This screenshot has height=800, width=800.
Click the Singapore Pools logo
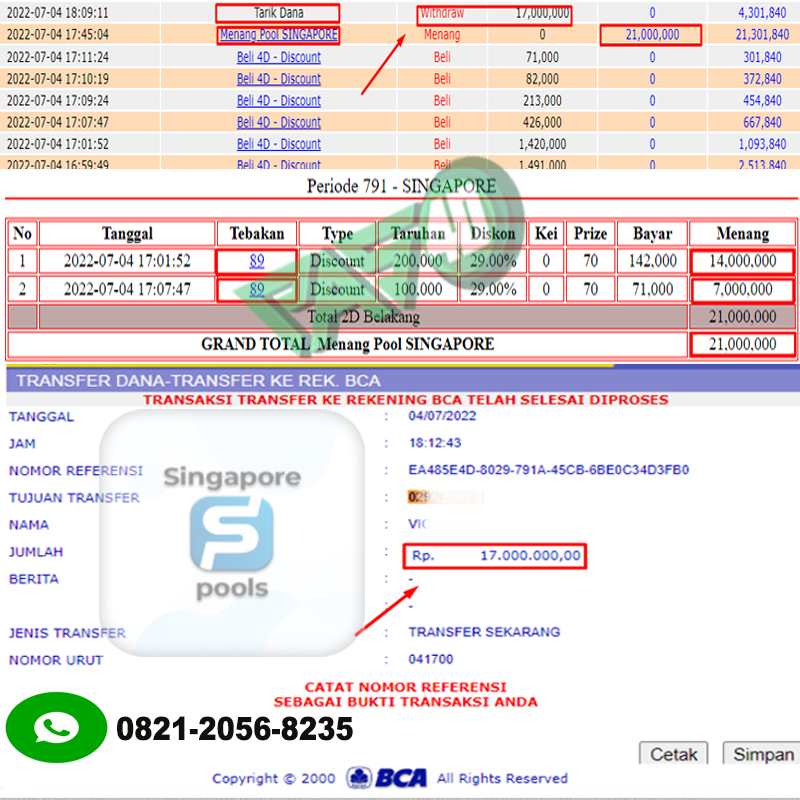point(232,533)
